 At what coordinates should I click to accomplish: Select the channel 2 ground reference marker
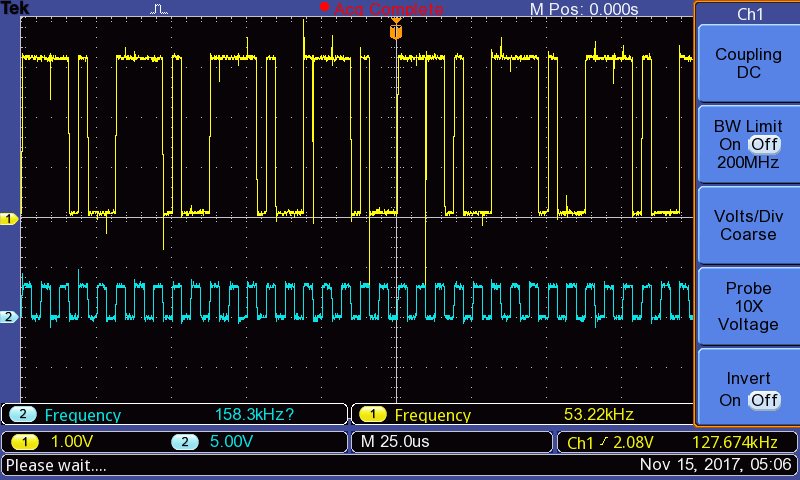[9, 317]
